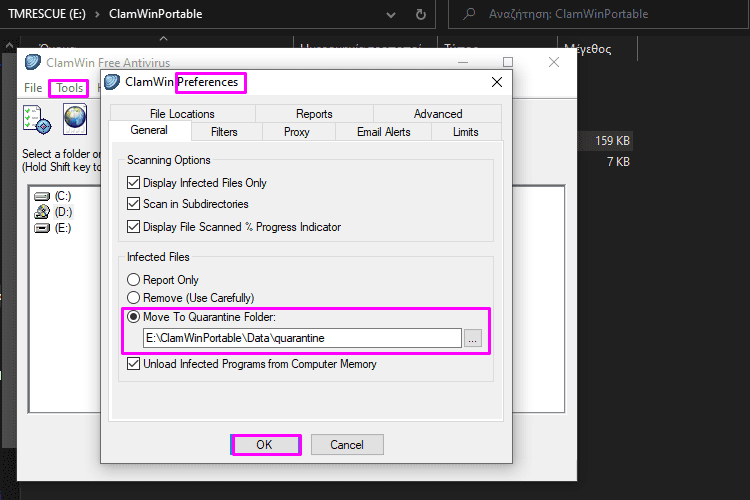Select the (C:) drive label
The image size is (750, 500).
(63, 196)
